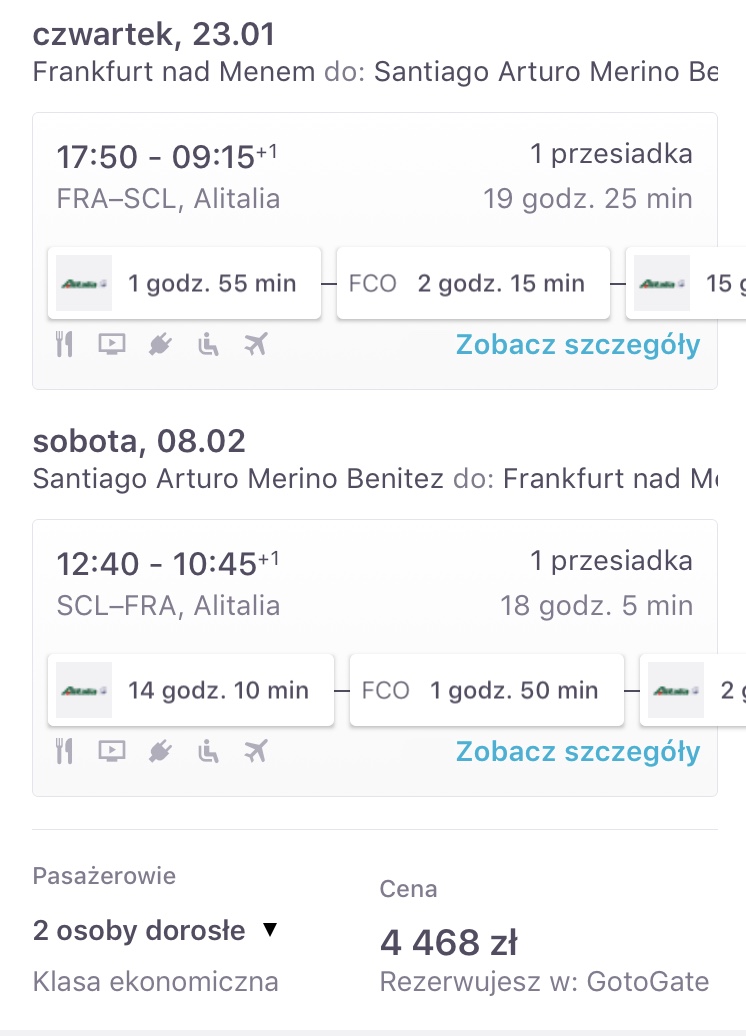Expand the 2 osoby dorosłe passengers dropdown
The width and height of the screenshot is (746, 1036).
(155, 930)
